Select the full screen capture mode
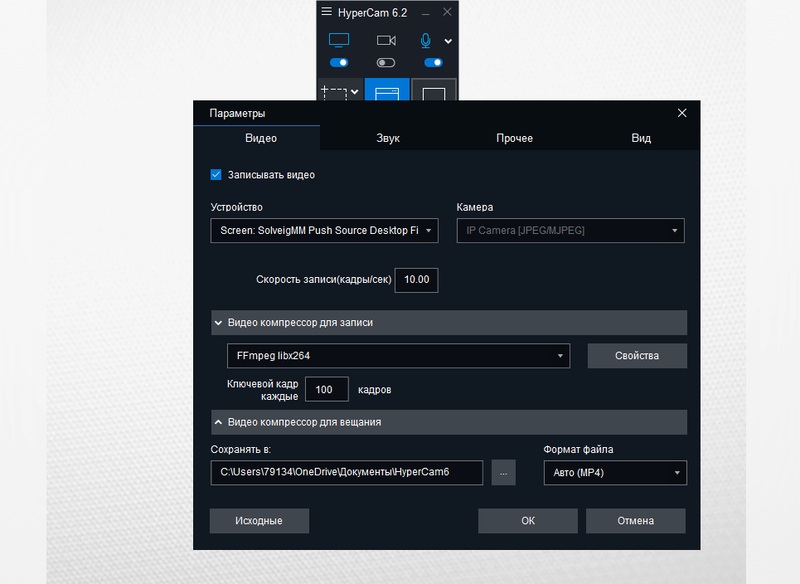Screen dimensions: 800x584 tap(433, 90)
